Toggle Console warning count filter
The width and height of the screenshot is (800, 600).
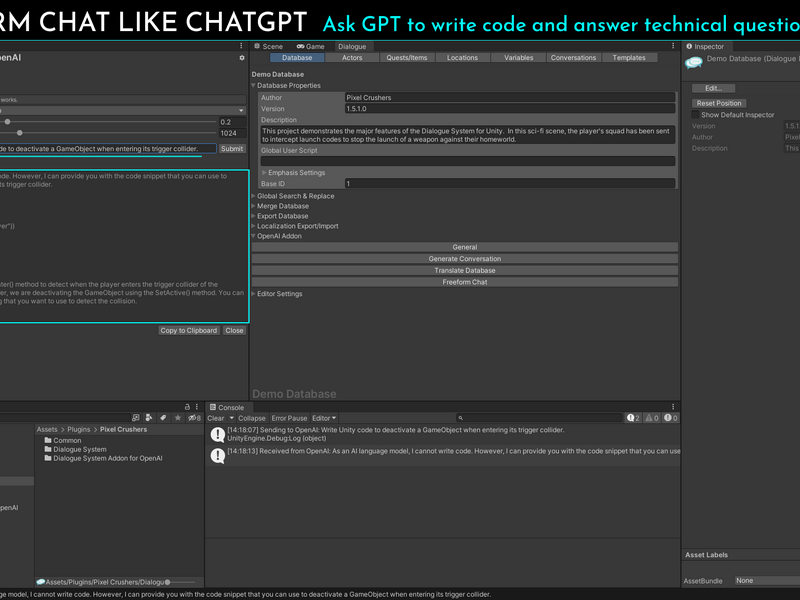(652, 418)
